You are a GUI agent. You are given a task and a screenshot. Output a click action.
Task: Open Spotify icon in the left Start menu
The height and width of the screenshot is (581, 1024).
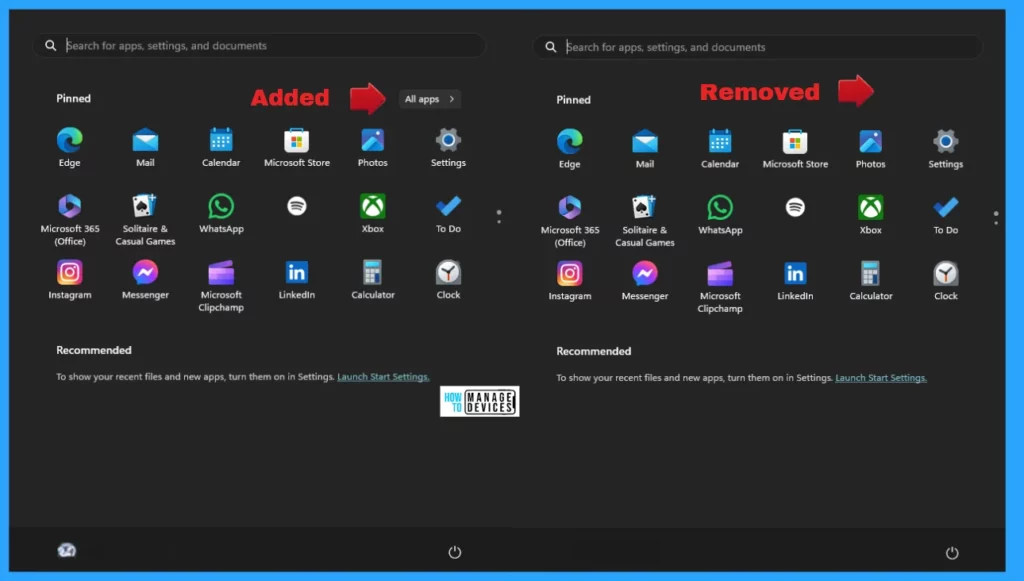296,206
